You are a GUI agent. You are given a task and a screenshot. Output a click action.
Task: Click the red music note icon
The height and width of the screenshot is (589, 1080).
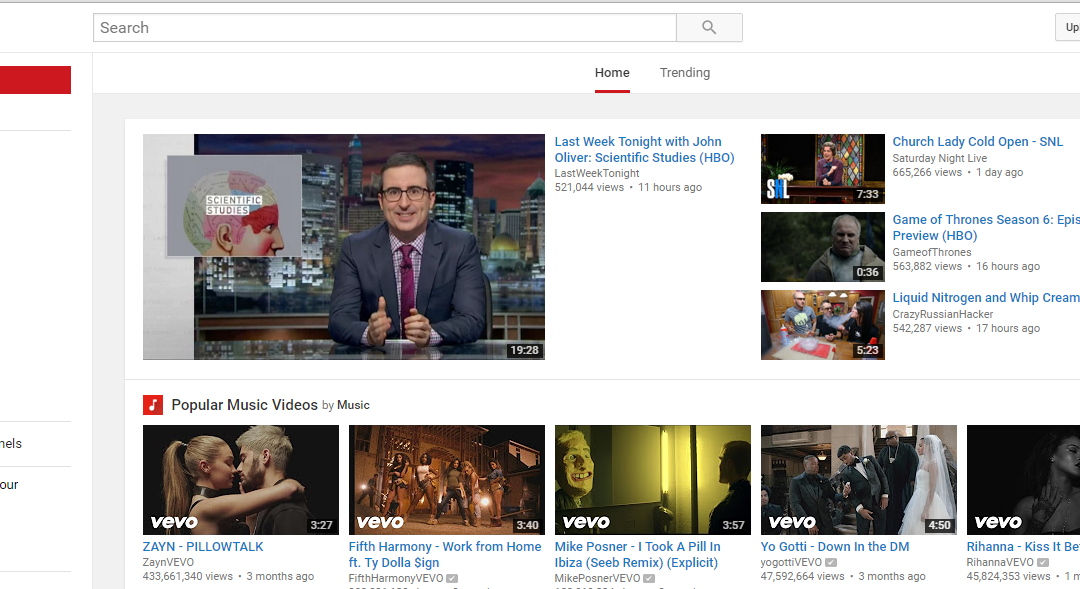coord(153,405)
